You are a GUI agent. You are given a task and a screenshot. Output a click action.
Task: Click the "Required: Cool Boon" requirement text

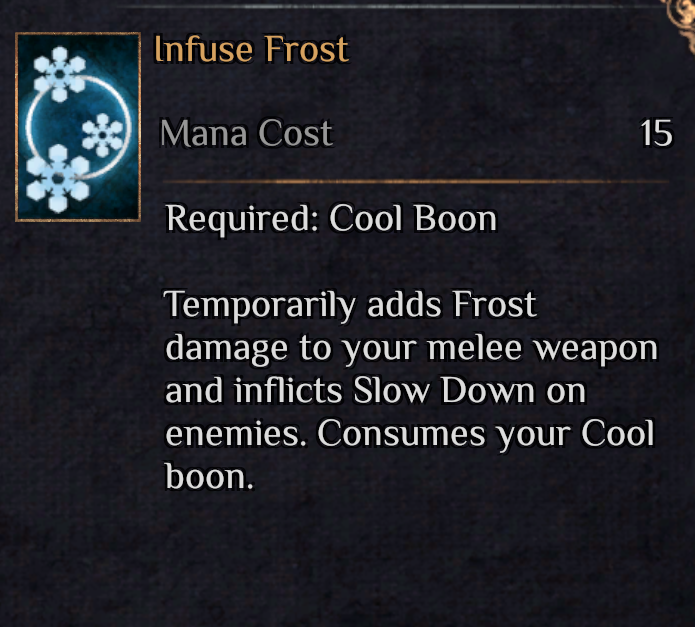[x=331, y=218]
